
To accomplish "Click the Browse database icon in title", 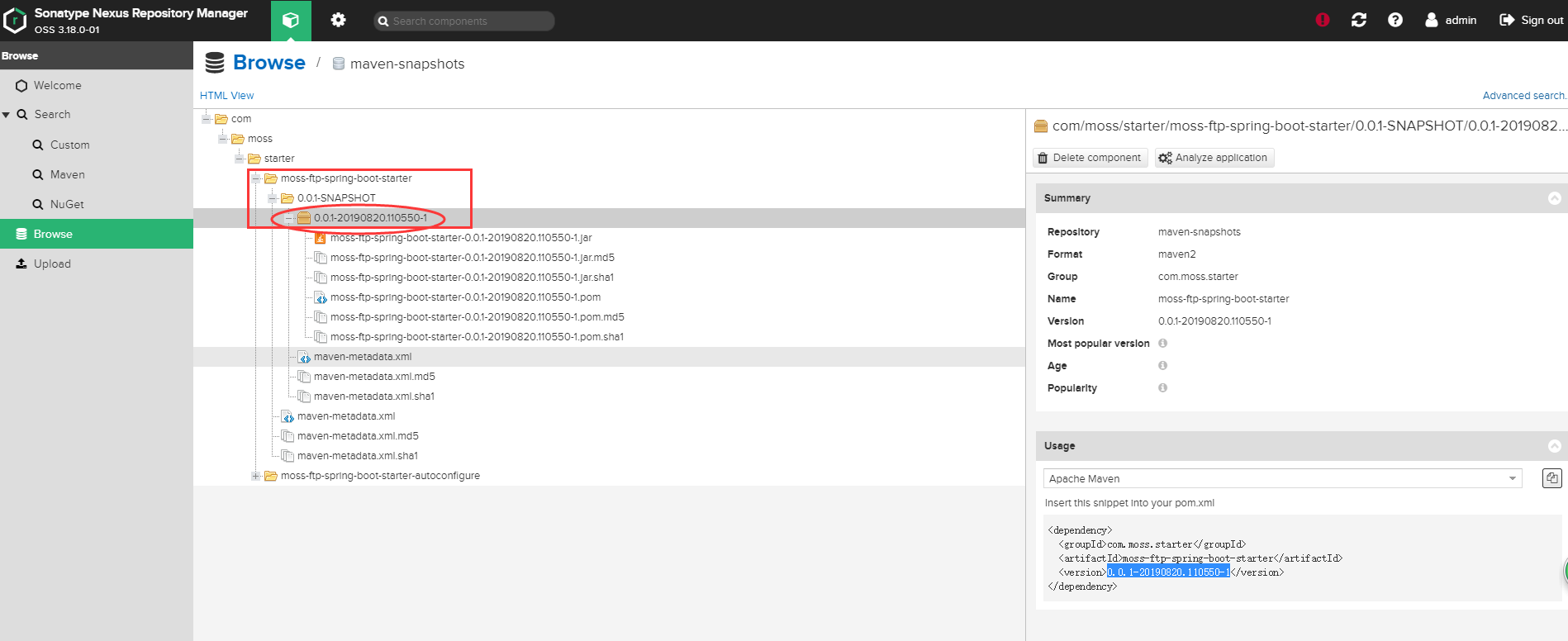I will point(215,63).
